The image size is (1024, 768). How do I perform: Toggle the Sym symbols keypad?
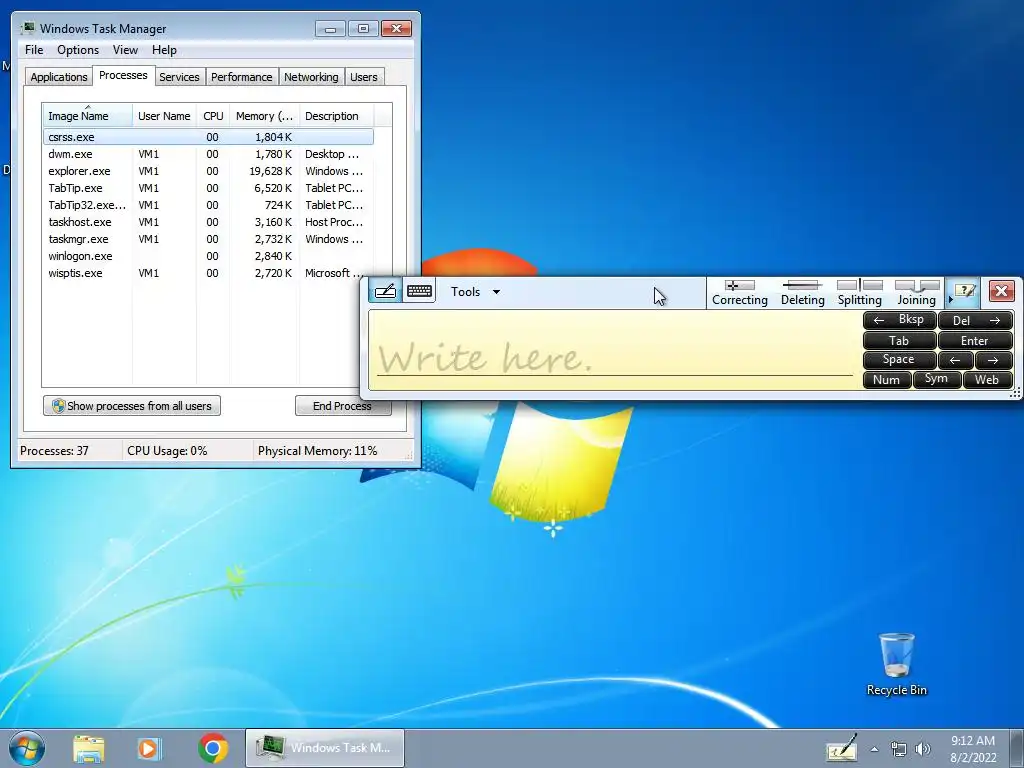(936, 379)
